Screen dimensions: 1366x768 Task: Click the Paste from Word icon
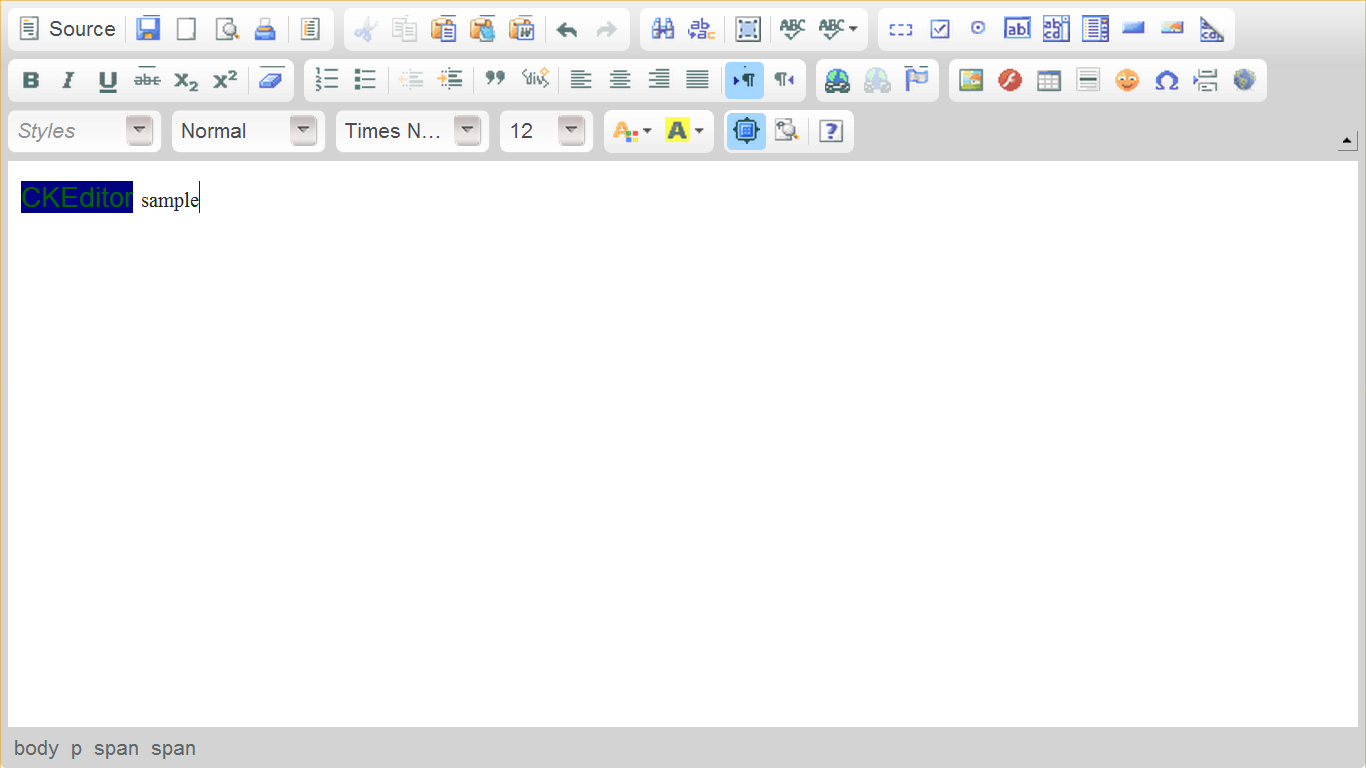(521, 29)
